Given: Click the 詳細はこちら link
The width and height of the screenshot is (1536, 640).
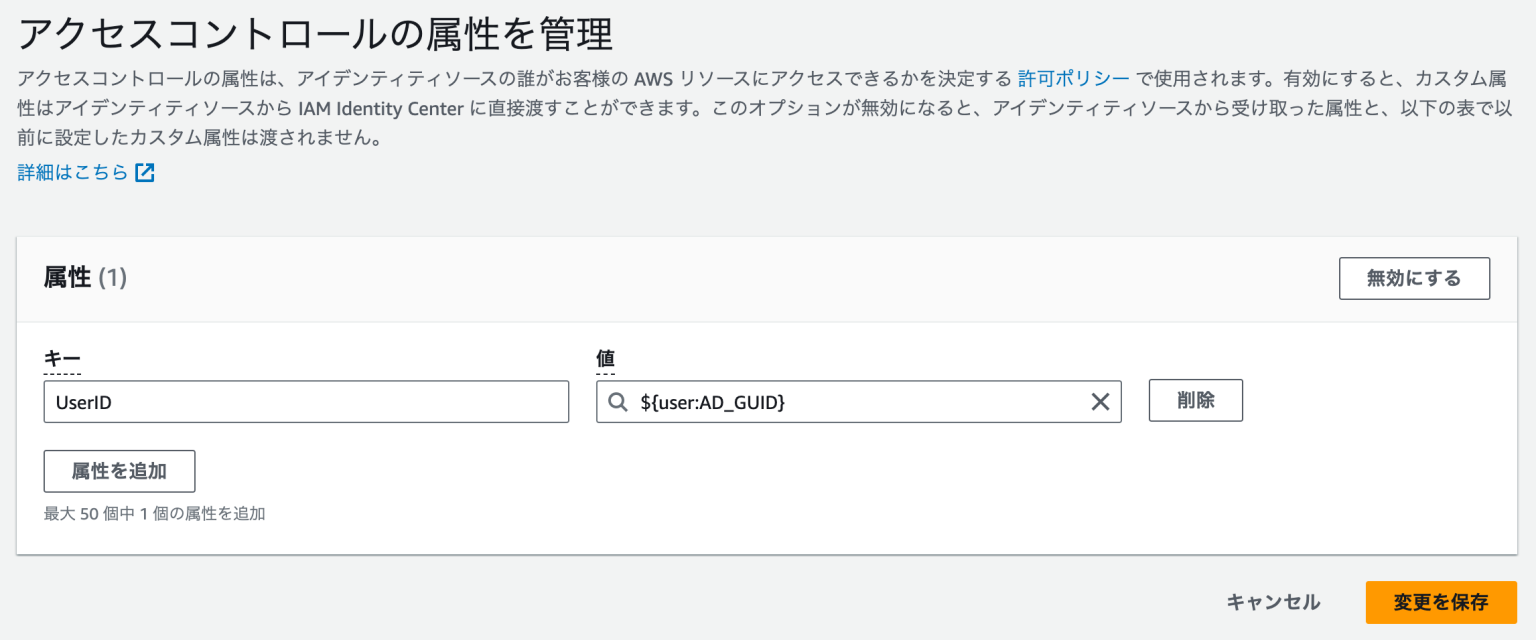Looking at the screenshot, I should pyautogui.click(x=70, y=170).
